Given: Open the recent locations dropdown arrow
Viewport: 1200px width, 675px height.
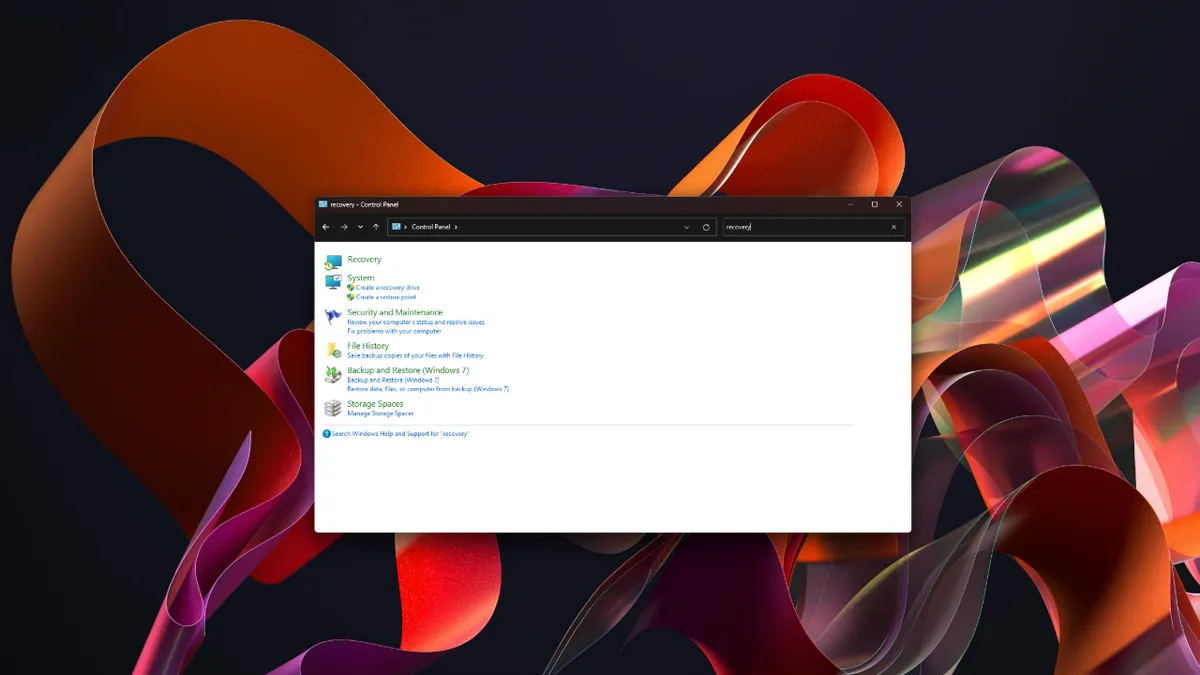Looking at the screenshot, I should 360,227.
